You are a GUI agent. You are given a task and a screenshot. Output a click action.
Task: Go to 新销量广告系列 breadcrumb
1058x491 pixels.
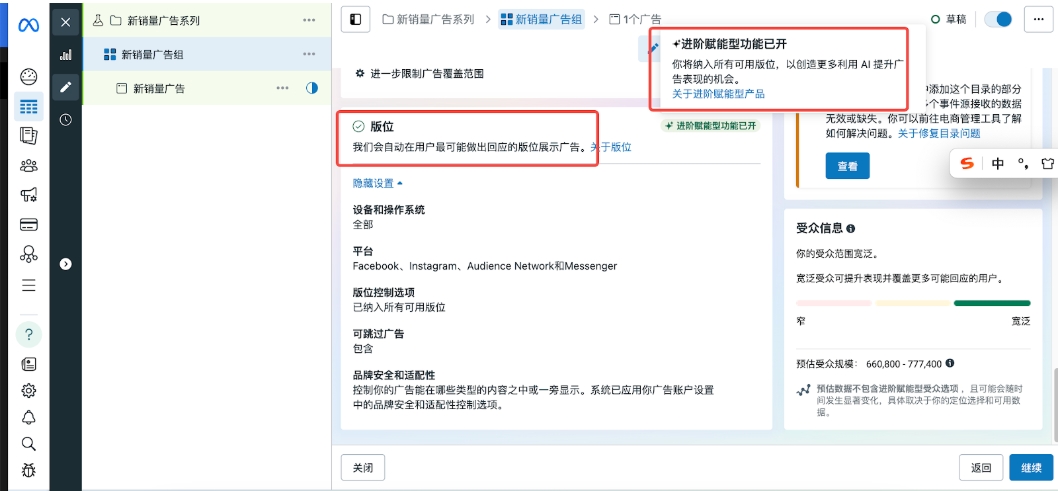428,20
